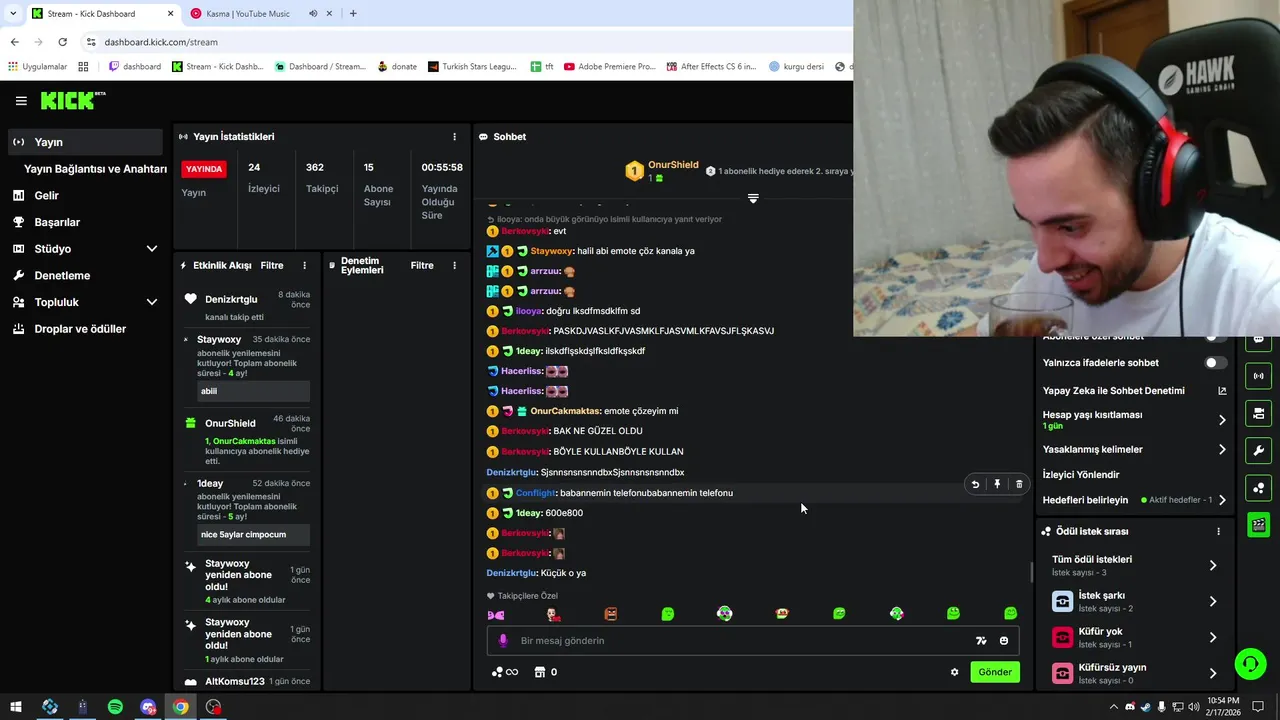The width and height of the screenshot is (1280, 720).
Task: Click the green clapperboard icon in sidebar
Action: [x=1258, y=524]
